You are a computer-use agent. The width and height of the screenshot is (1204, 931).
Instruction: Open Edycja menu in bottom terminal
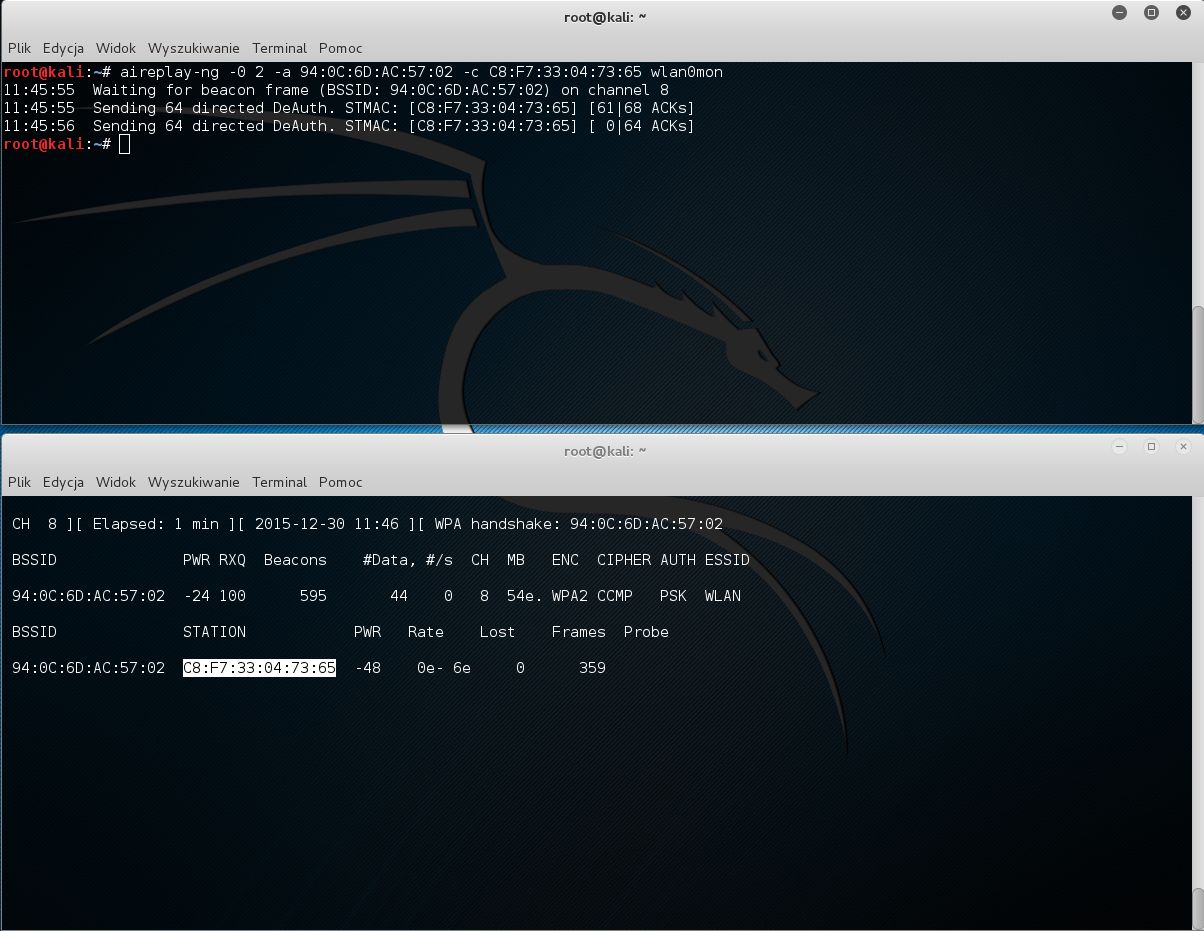(x=63, y=482)
